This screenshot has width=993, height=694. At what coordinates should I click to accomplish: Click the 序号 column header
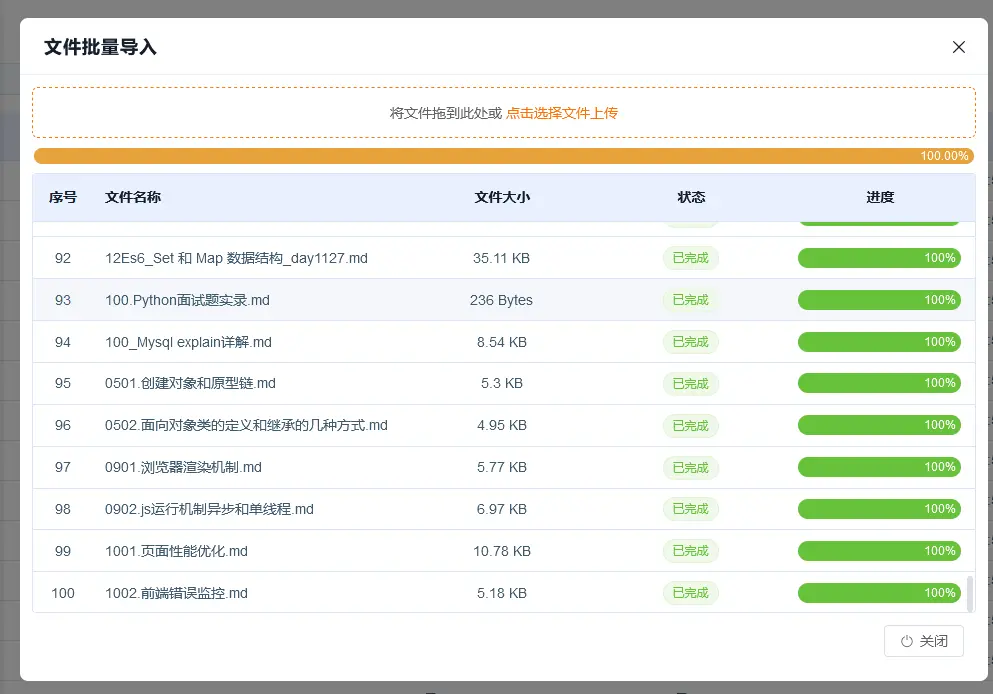click(62, 197)
